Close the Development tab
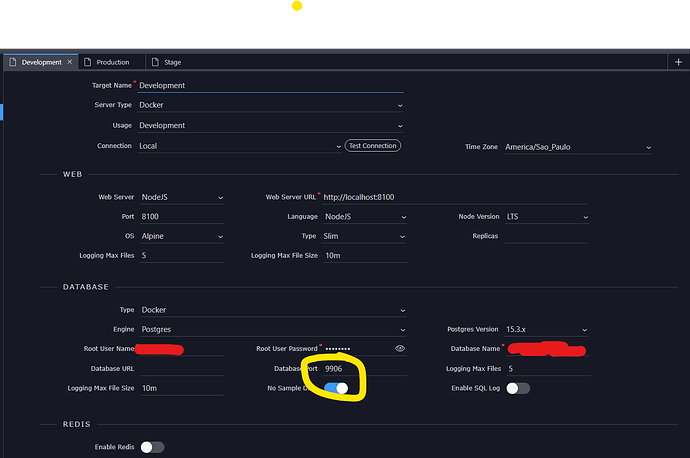This screenshot has height=458, width=690. pyautogui.click(x=70, y=62)
